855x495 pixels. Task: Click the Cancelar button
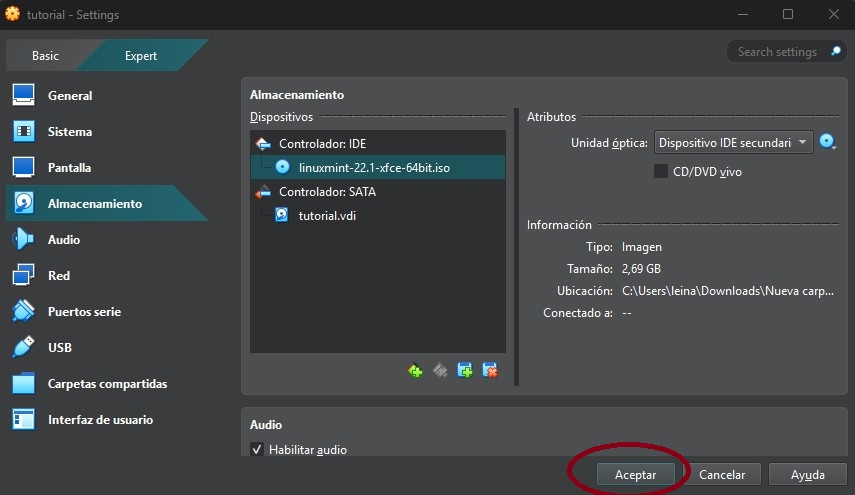(722, 474)
